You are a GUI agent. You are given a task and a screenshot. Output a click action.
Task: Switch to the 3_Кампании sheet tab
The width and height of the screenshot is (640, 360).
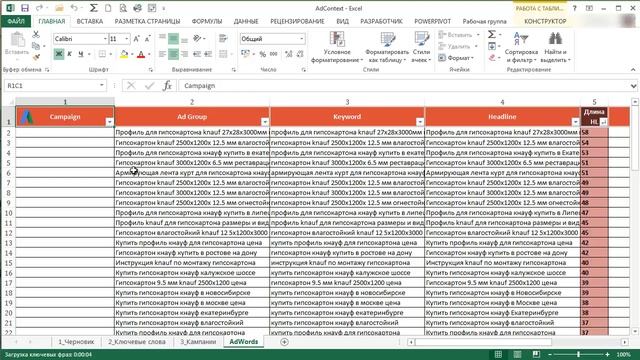click(198, 342)
